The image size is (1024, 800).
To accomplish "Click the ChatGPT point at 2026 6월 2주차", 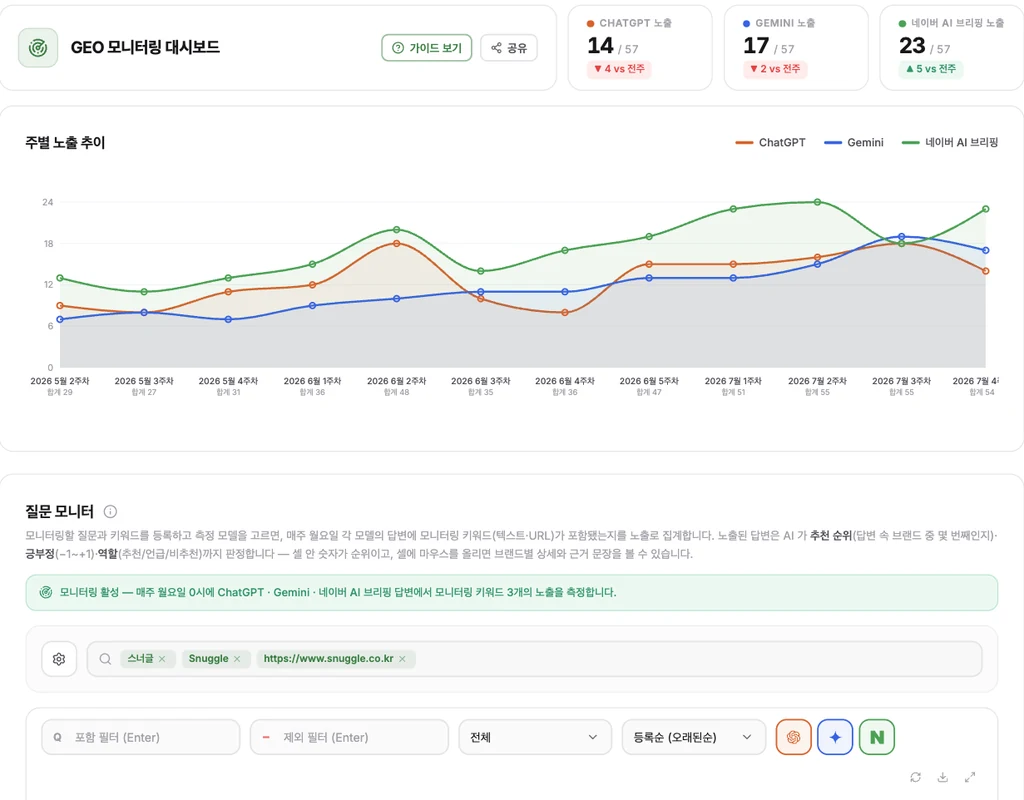I will tap(396, 244).
